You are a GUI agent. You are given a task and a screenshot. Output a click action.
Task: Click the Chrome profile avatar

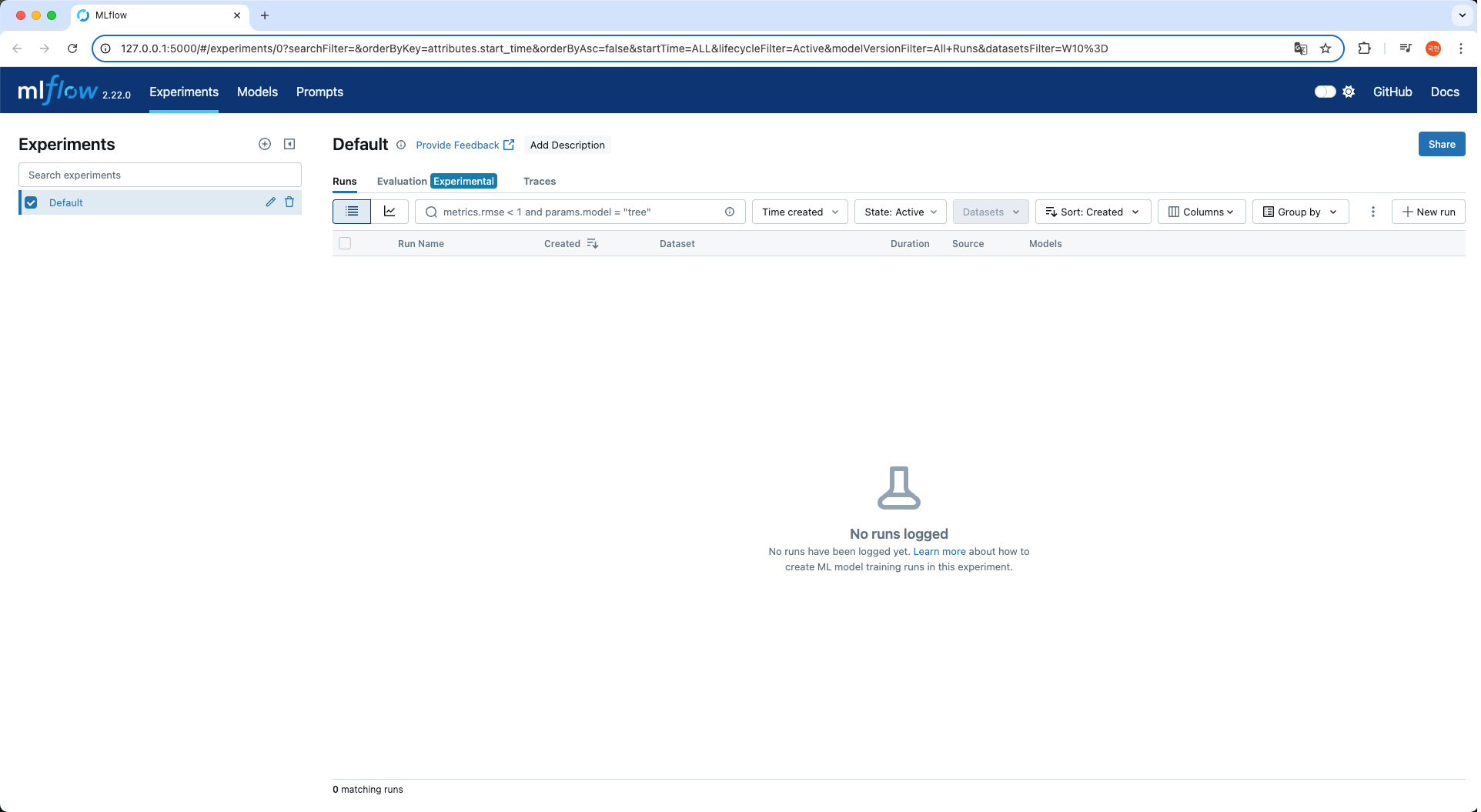(1433, 48)
